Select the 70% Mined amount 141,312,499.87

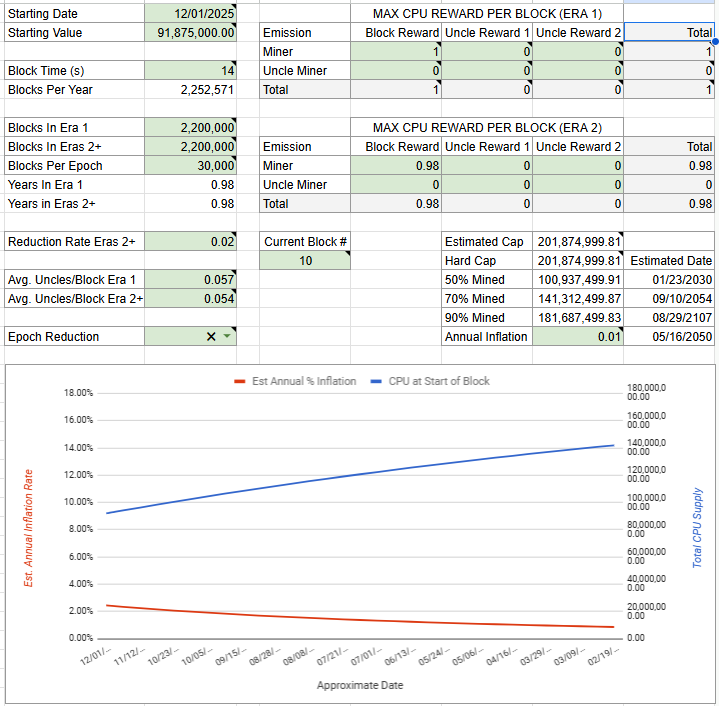click(578, 298)
